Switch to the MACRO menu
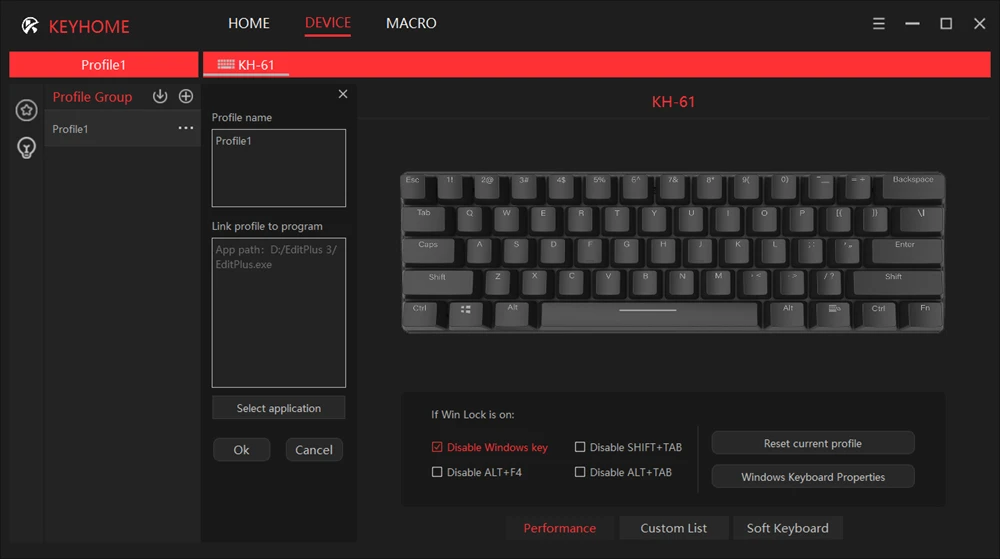The height and width of the screenshot is (559, 1000). click(411, 24)
